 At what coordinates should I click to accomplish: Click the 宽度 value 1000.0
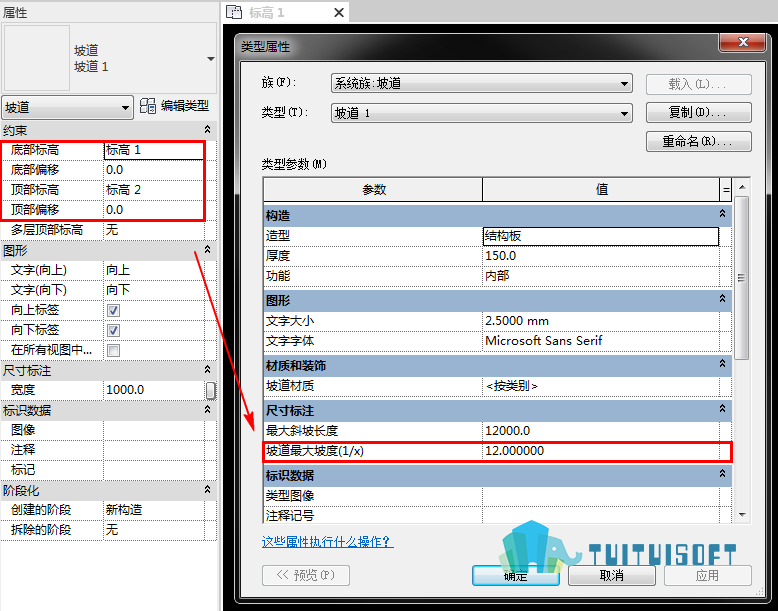click(154, 390)
